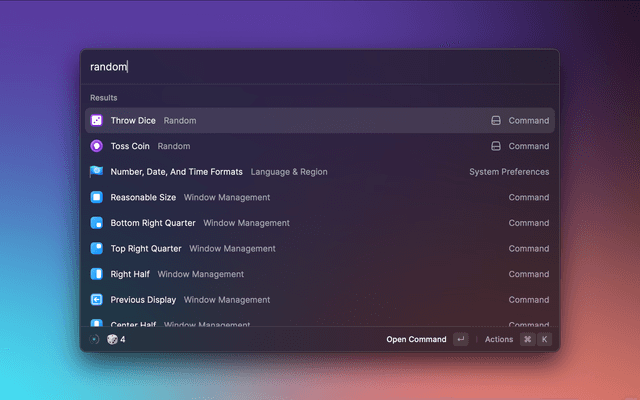Screen dimensions: 640x400
Task: Click the Right Half window icon
Action: coord(97,274)
